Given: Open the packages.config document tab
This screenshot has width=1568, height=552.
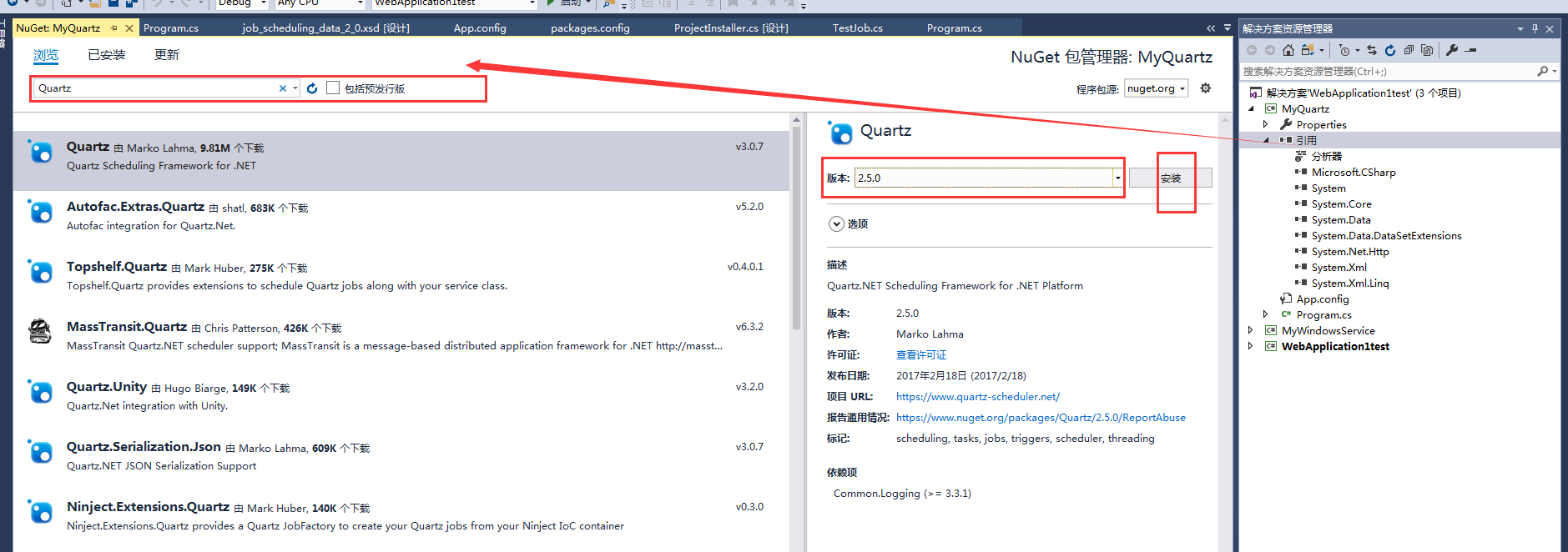Looking at the screenshot, I should coord(590,28).
